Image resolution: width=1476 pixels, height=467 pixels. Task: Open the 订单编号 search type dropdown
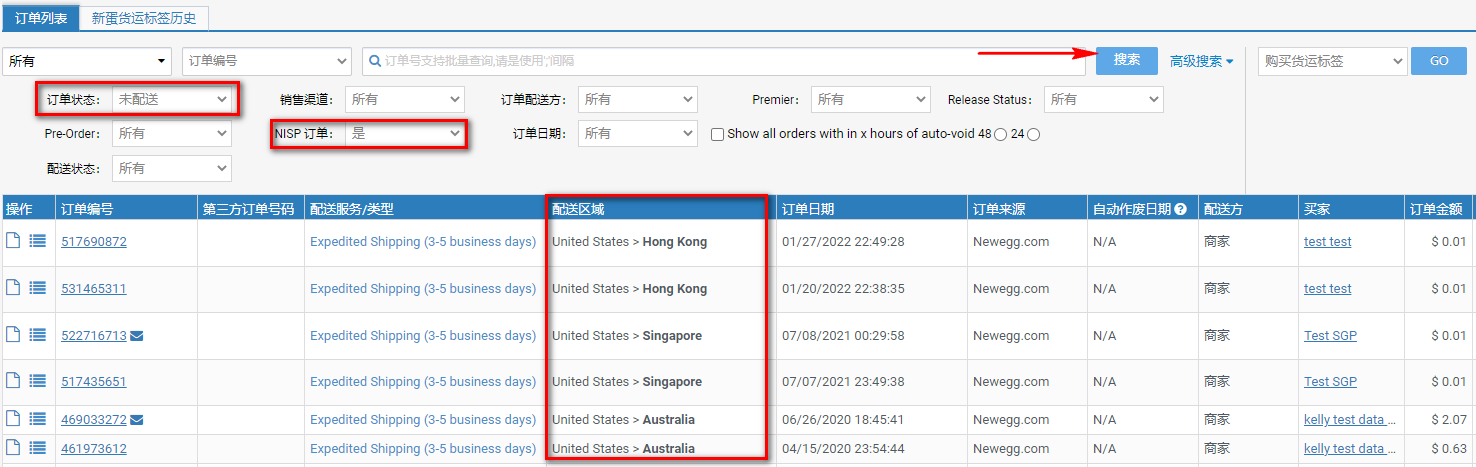(267, 61)
